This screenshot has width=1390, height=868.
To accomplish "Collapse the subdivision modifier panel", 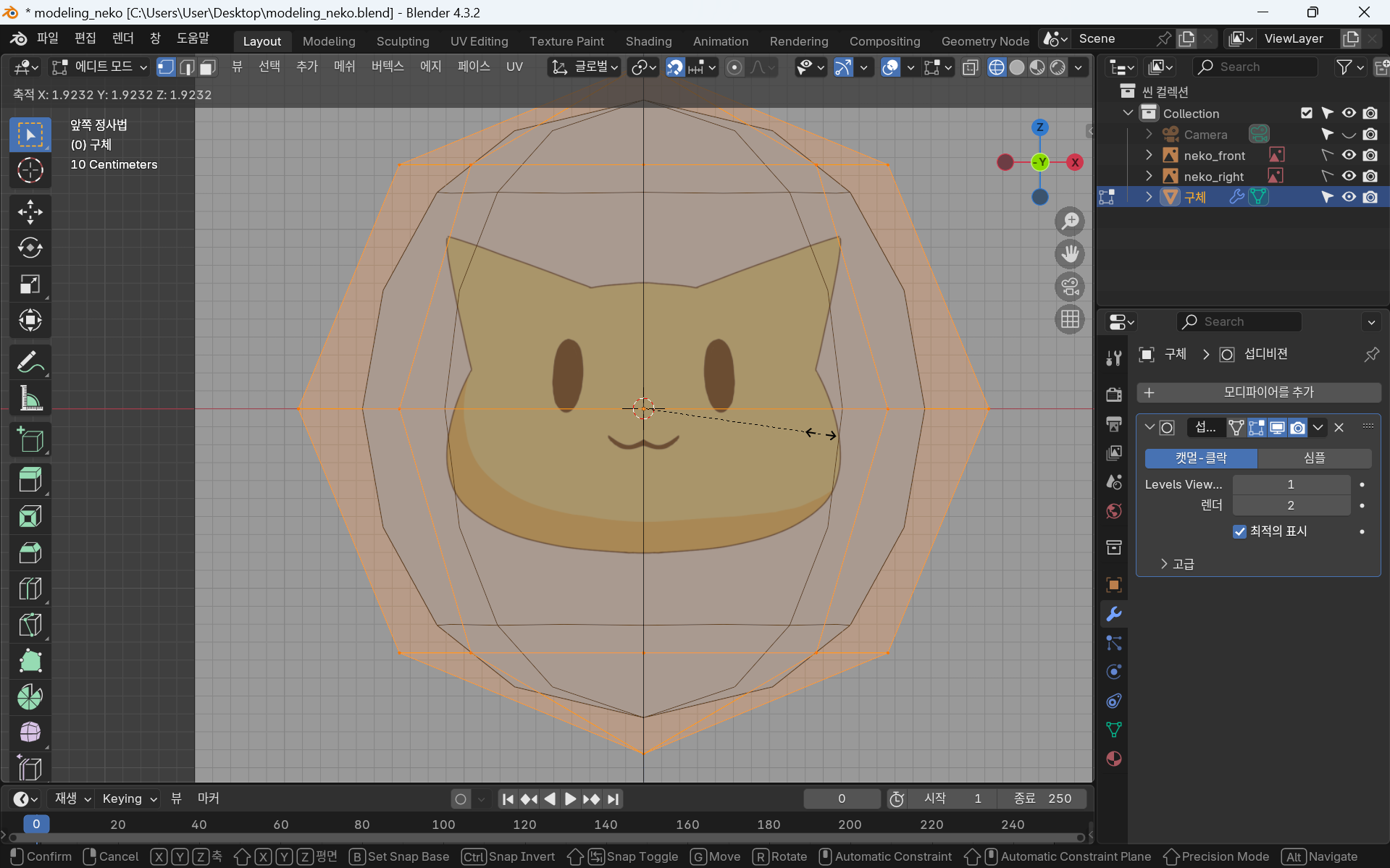I will 1149,427.
